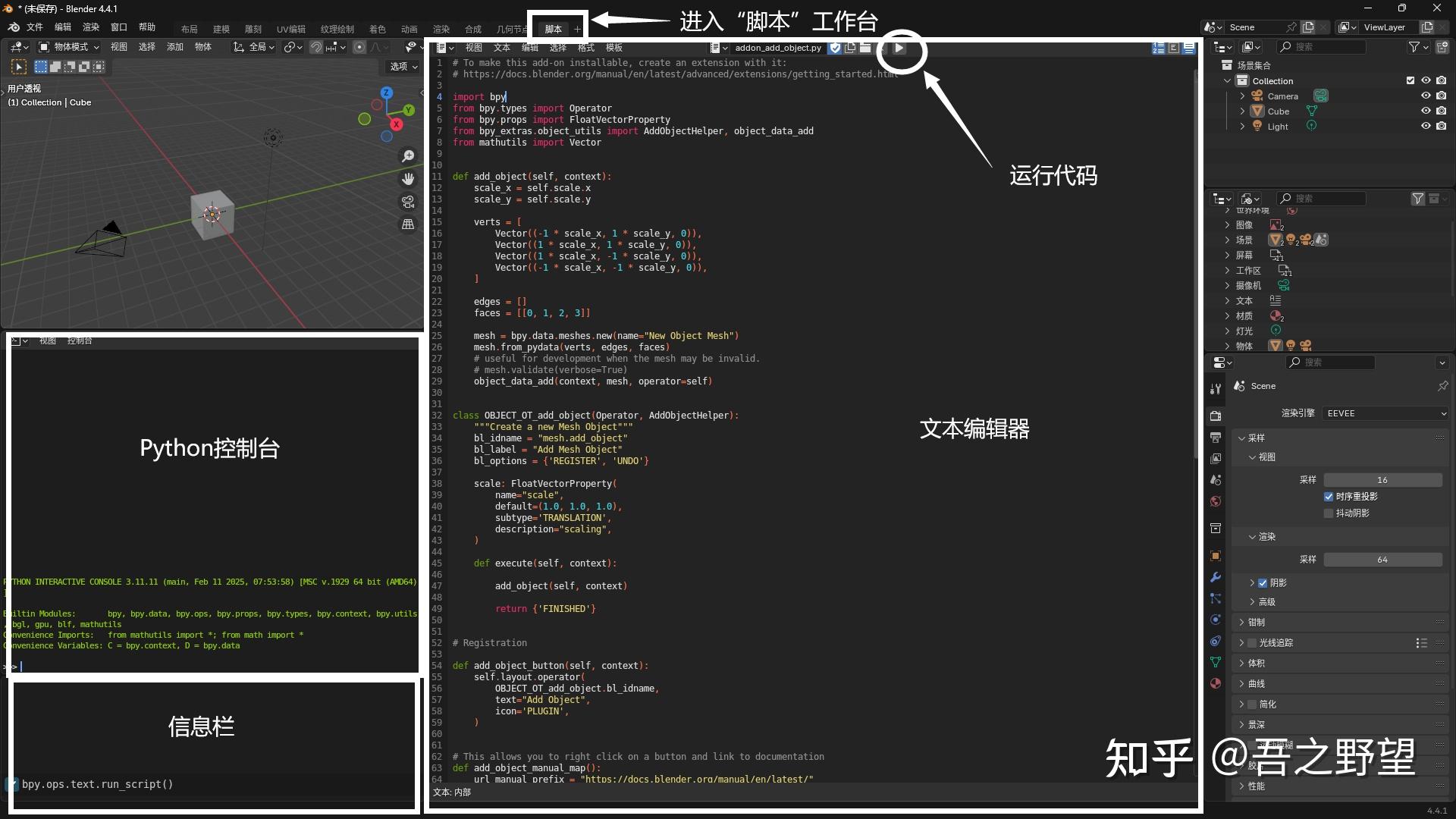The image size is (1456, 819).
Task: Uncheck the 阴影 checkbox in render panel
Action: click(x=1263, y=583)
